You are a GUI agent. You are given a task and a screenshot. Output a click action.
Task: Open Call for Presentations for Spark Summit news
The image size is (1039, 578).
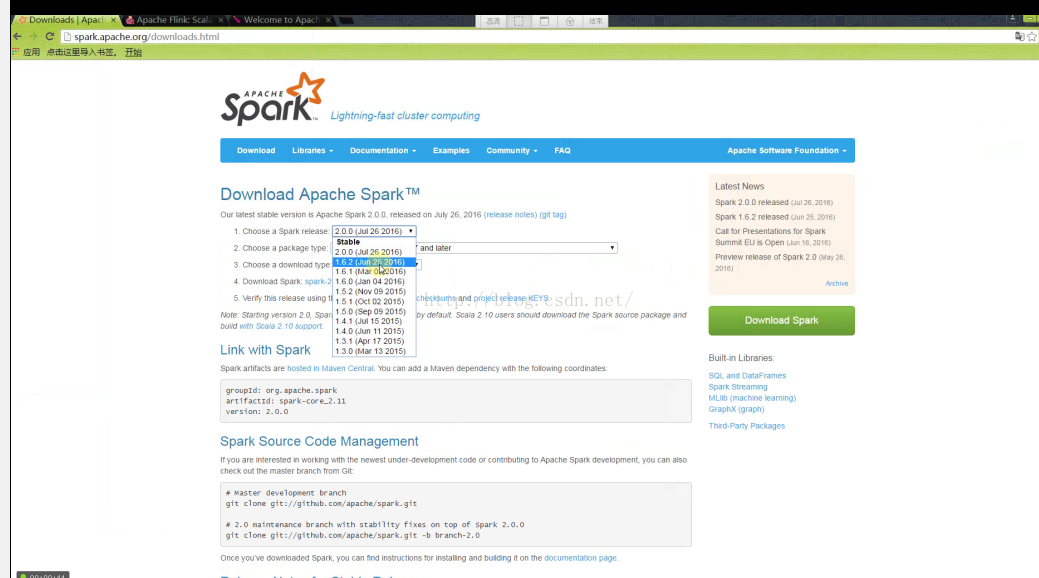770,237
